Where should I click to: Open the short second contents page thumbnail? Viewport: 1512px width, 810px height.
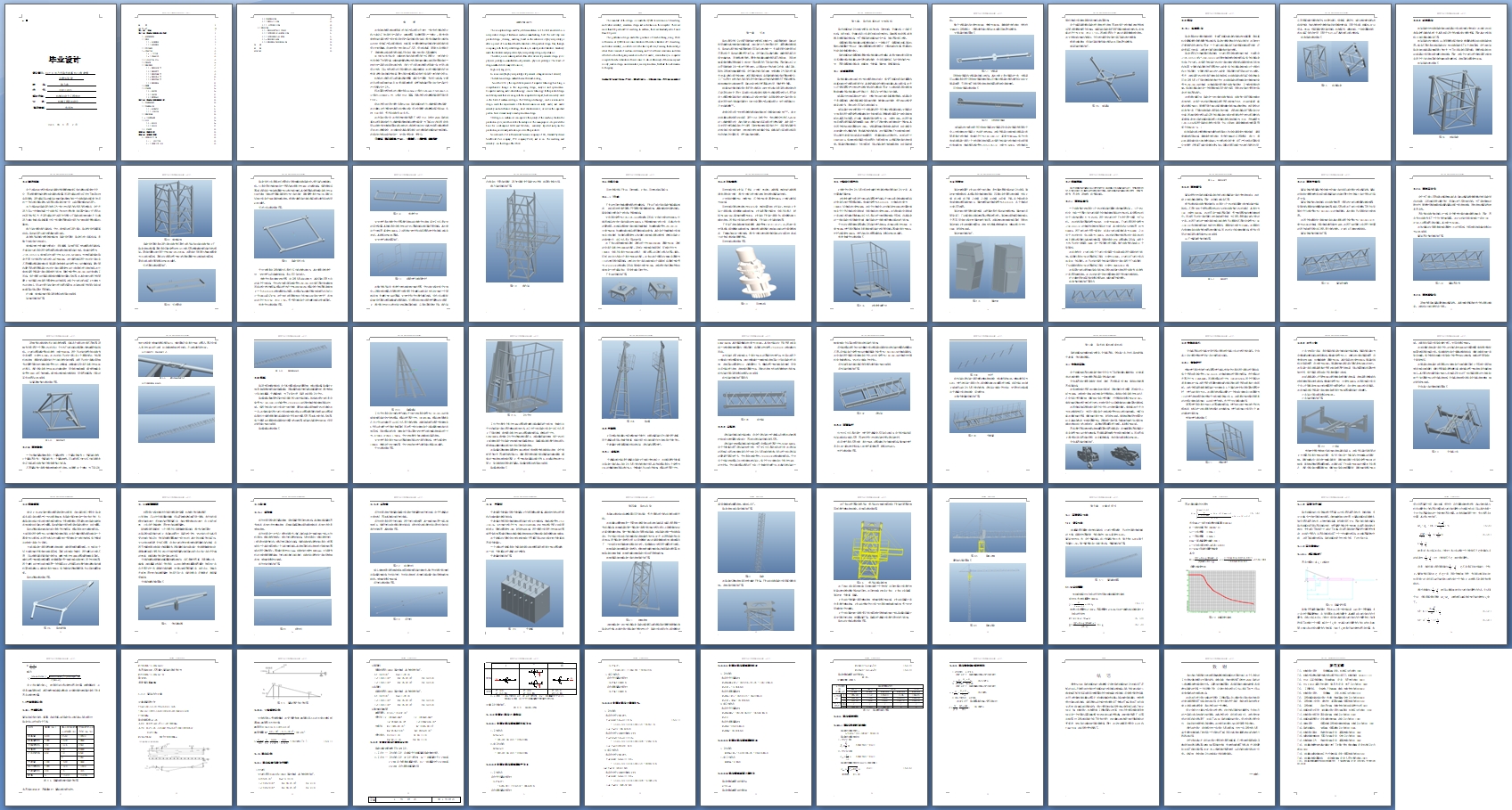[292, 82]
